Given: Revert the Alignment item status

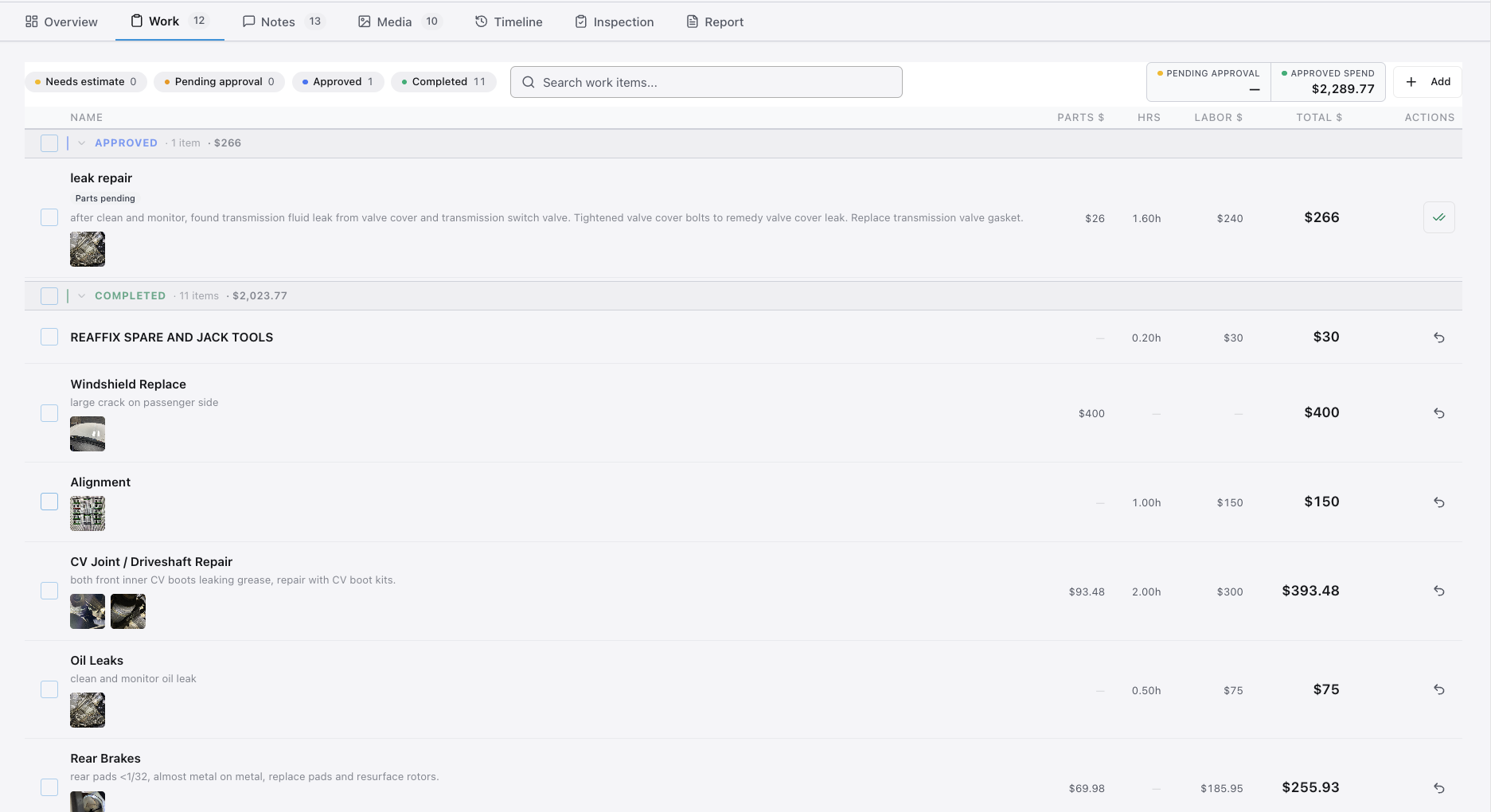Looking at the screenshot, I should (1439, 502).
